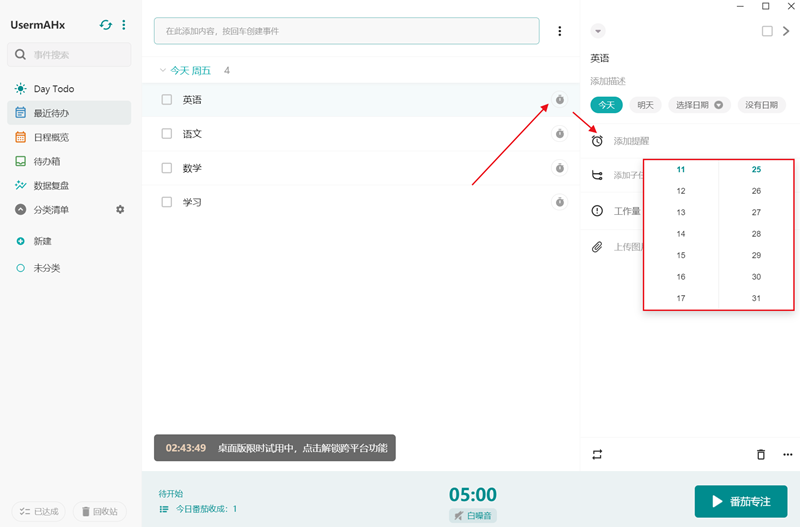
Task: Select minute 28 in the time picker
Action: click(x=756, y=234)
